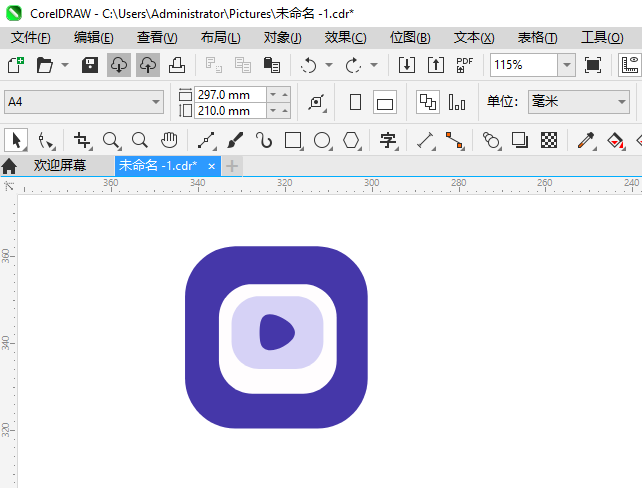642x488 pixels.
Task: Click the Import icon
Action: [407, 65]
